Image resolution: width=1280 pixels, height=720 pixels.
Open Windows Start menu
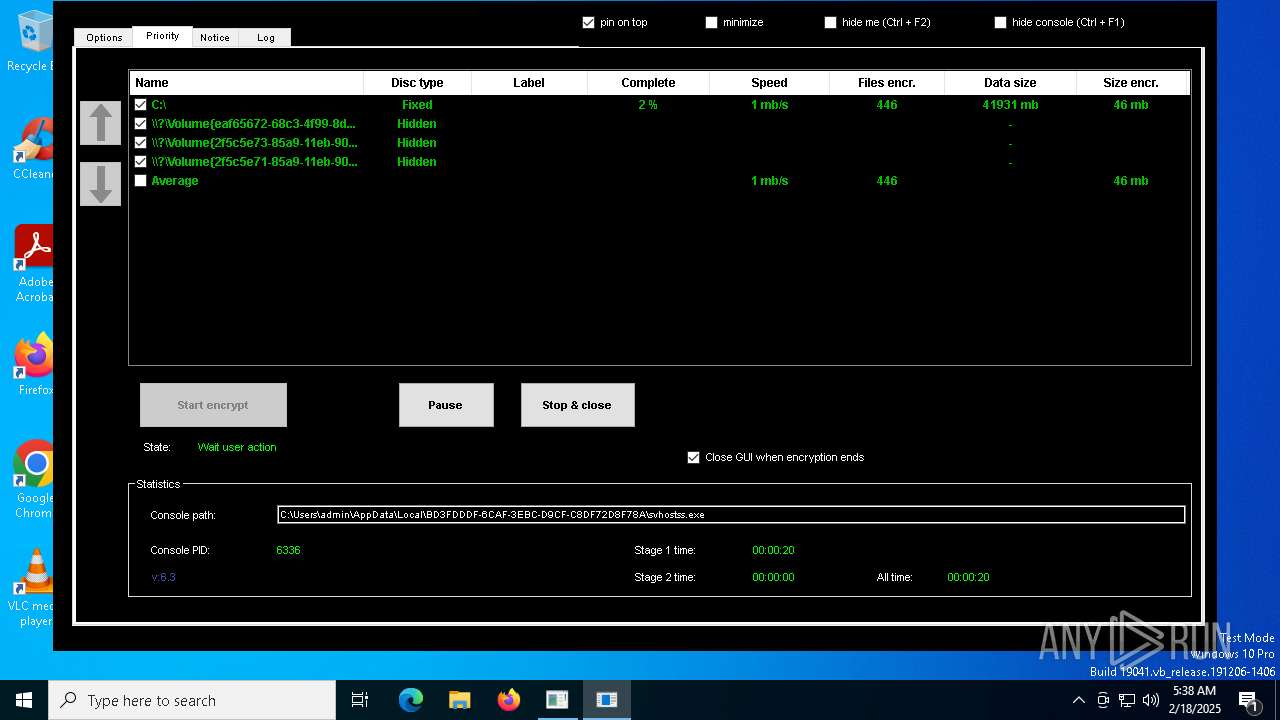pyautogui.click(x=24, y=700)
